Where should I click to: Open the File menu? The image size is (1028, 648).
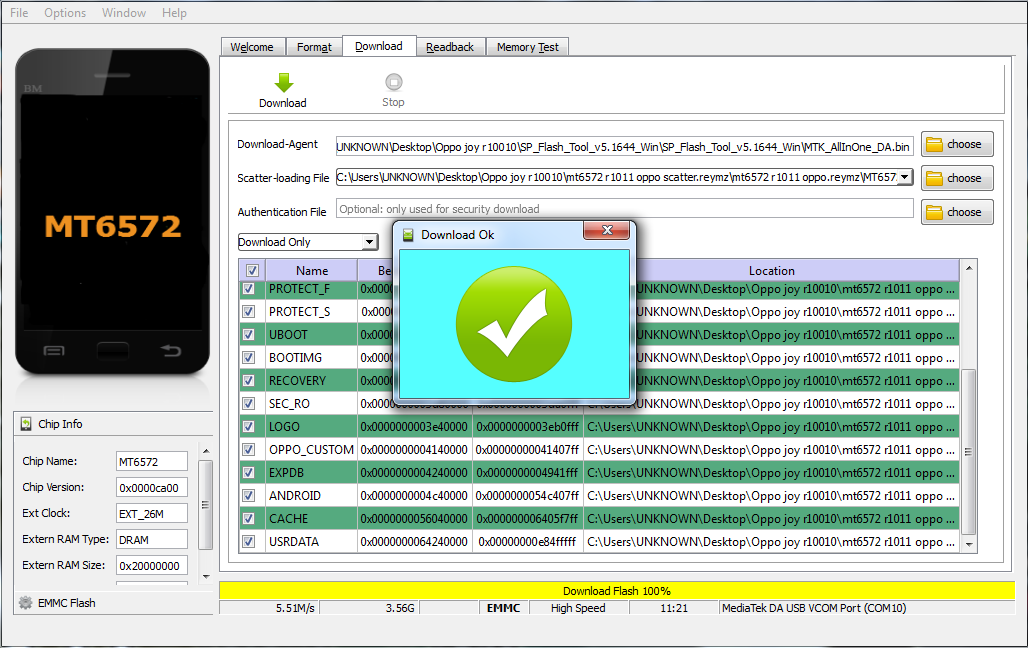tap(19, 12)
